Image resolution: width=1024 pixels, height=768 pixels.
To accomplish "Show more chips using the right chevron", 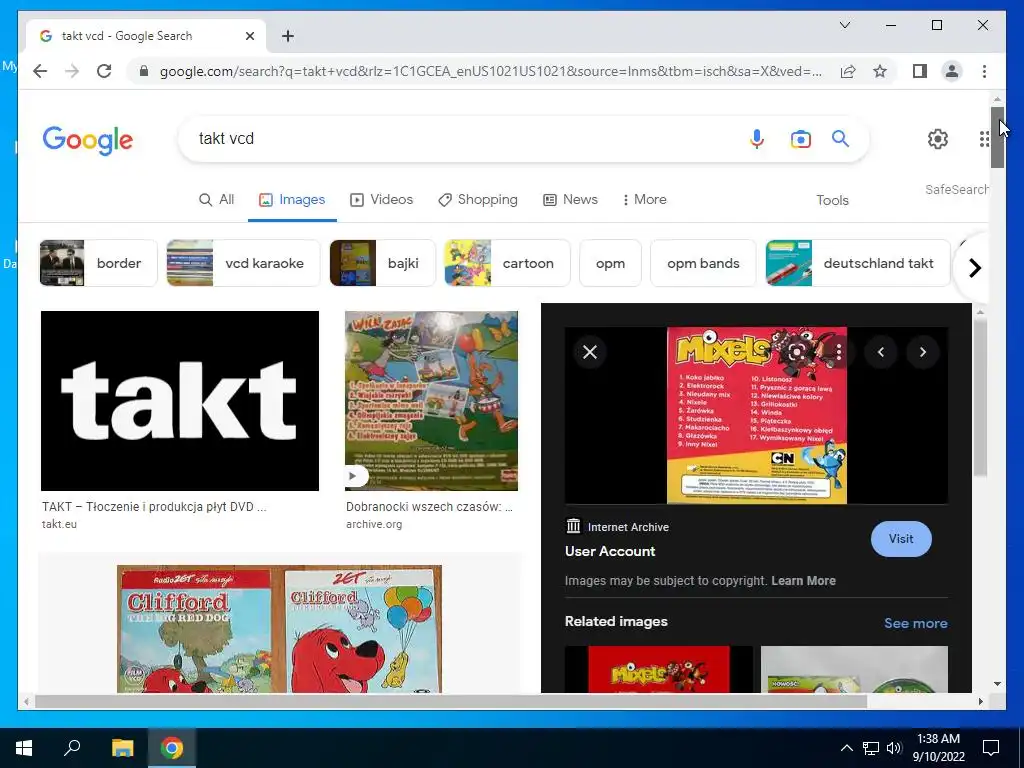I will (x=974, y=268).
